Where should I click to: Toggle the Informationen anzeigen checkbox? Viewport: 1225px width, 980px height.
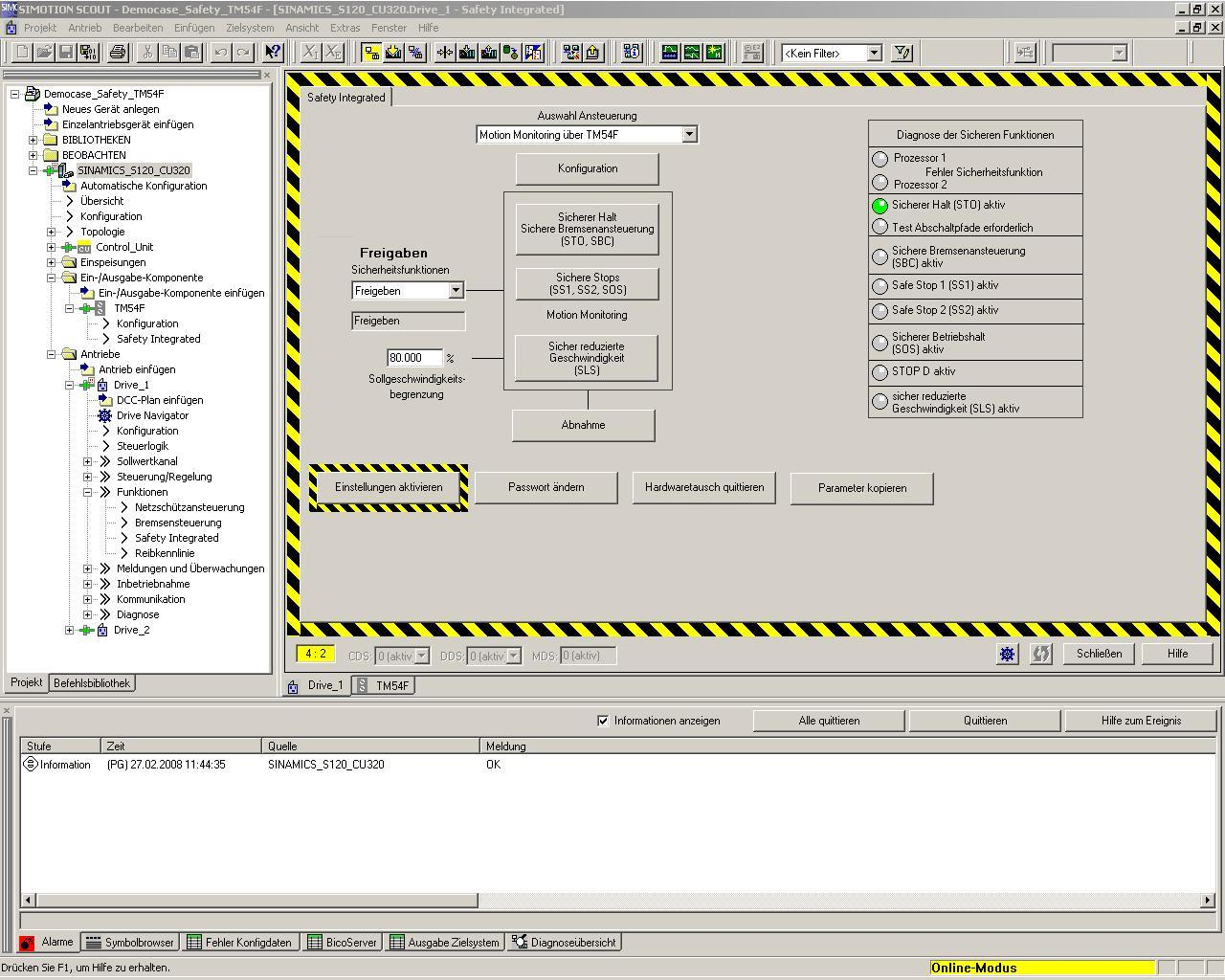click(x=603, y=721)
